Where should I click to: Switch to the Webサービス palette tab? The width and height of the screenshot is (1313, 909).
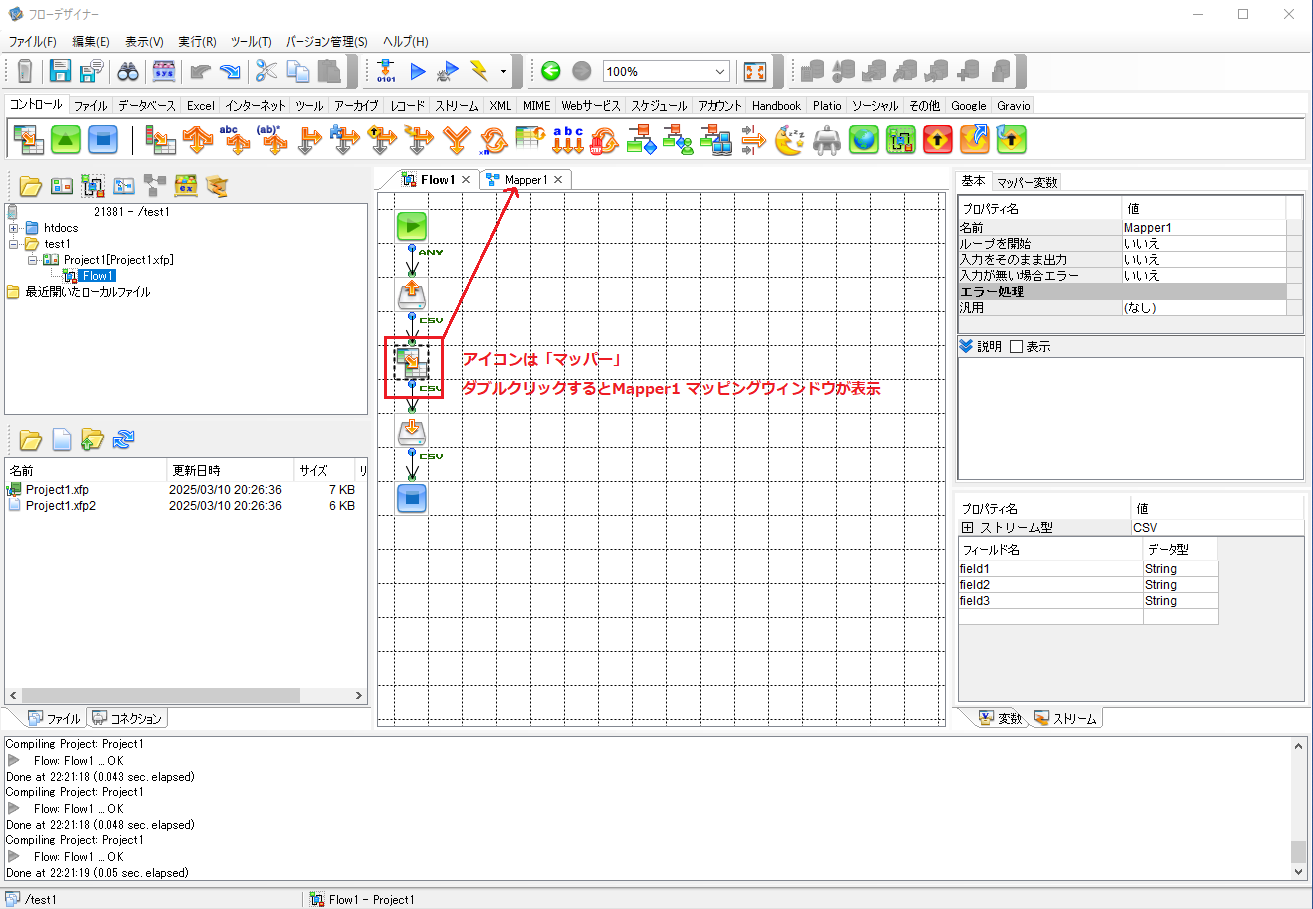(x=590, y=105)
